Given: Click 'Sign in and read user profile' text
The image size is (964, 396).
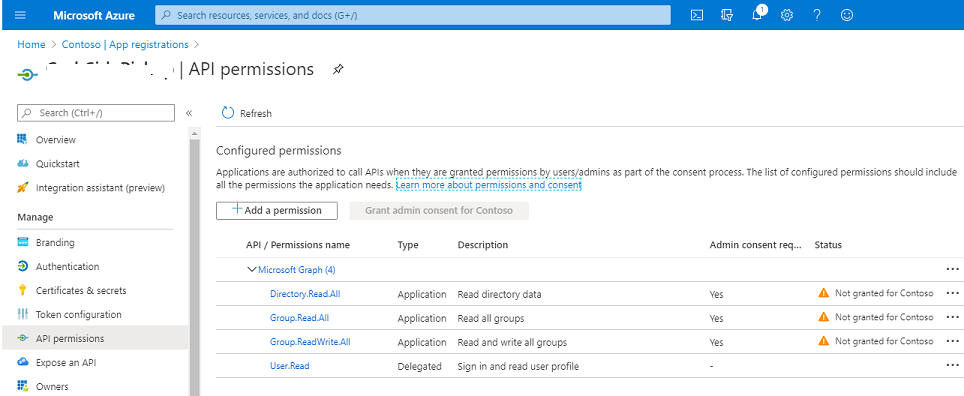Looking at the screenshot, I should 518,366.
